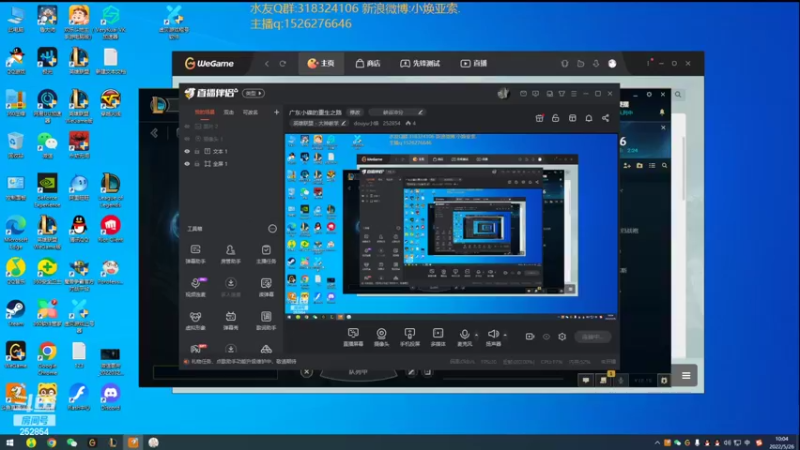Screen dimensions: 800x450
Task: Click the start streaming button at bottom right
Action: 592,337
